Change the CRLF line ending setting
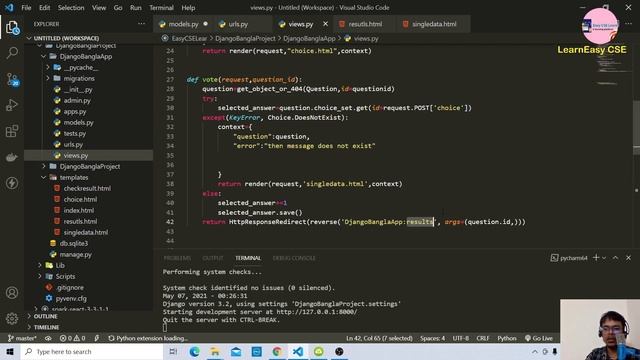Screen dimensions: 640x360 tap(482, 338)
